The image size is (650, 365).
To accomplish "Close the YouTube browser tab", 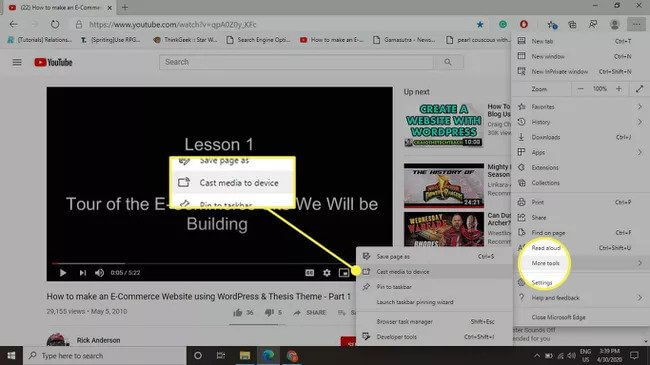I will pos(109,7).
